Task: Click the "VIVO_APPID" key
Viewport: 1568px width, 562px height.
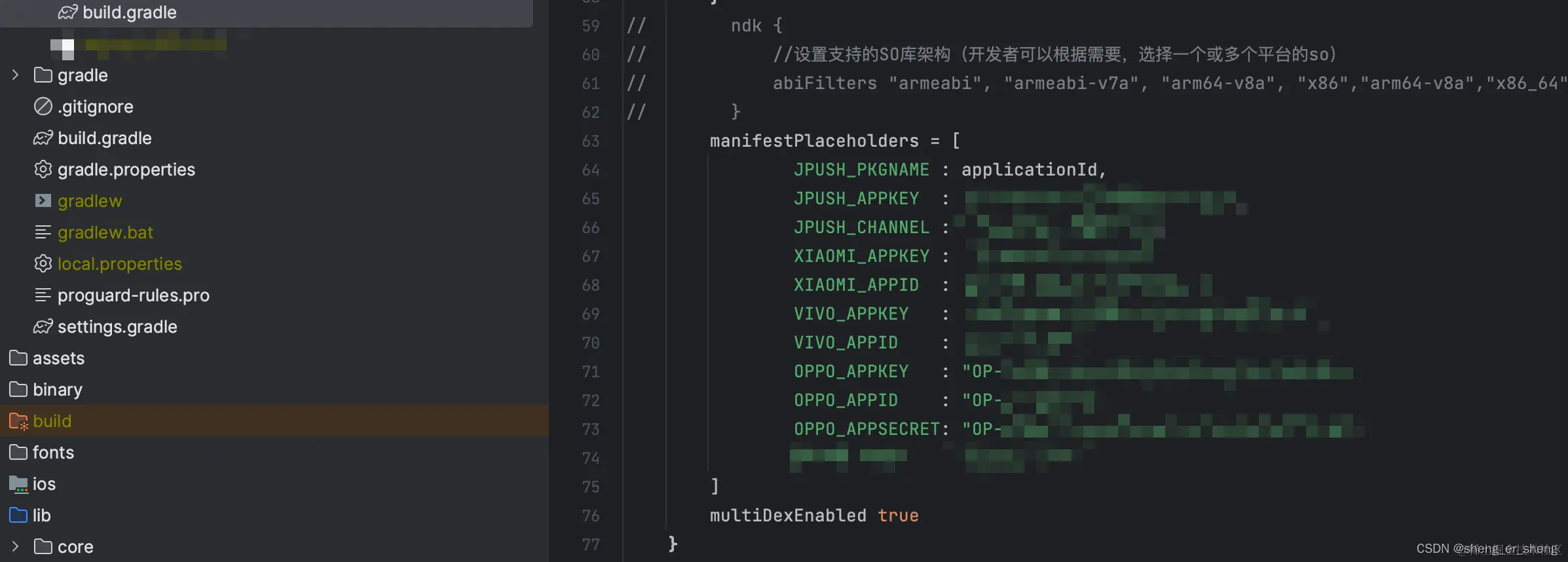Action: (x=846, y=343)
